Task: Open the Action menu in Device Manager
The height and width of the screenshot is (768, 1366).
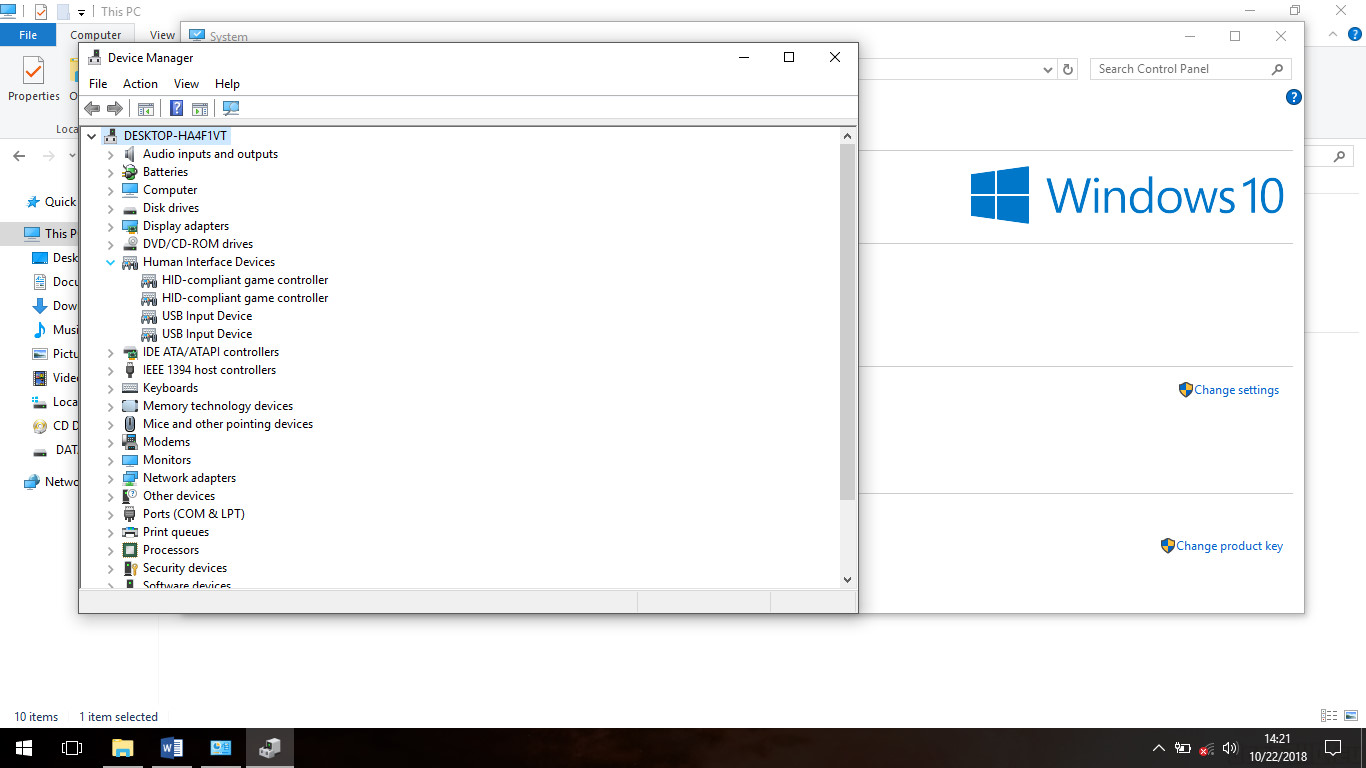Action: pyautogui.click(x=140, y=84)
